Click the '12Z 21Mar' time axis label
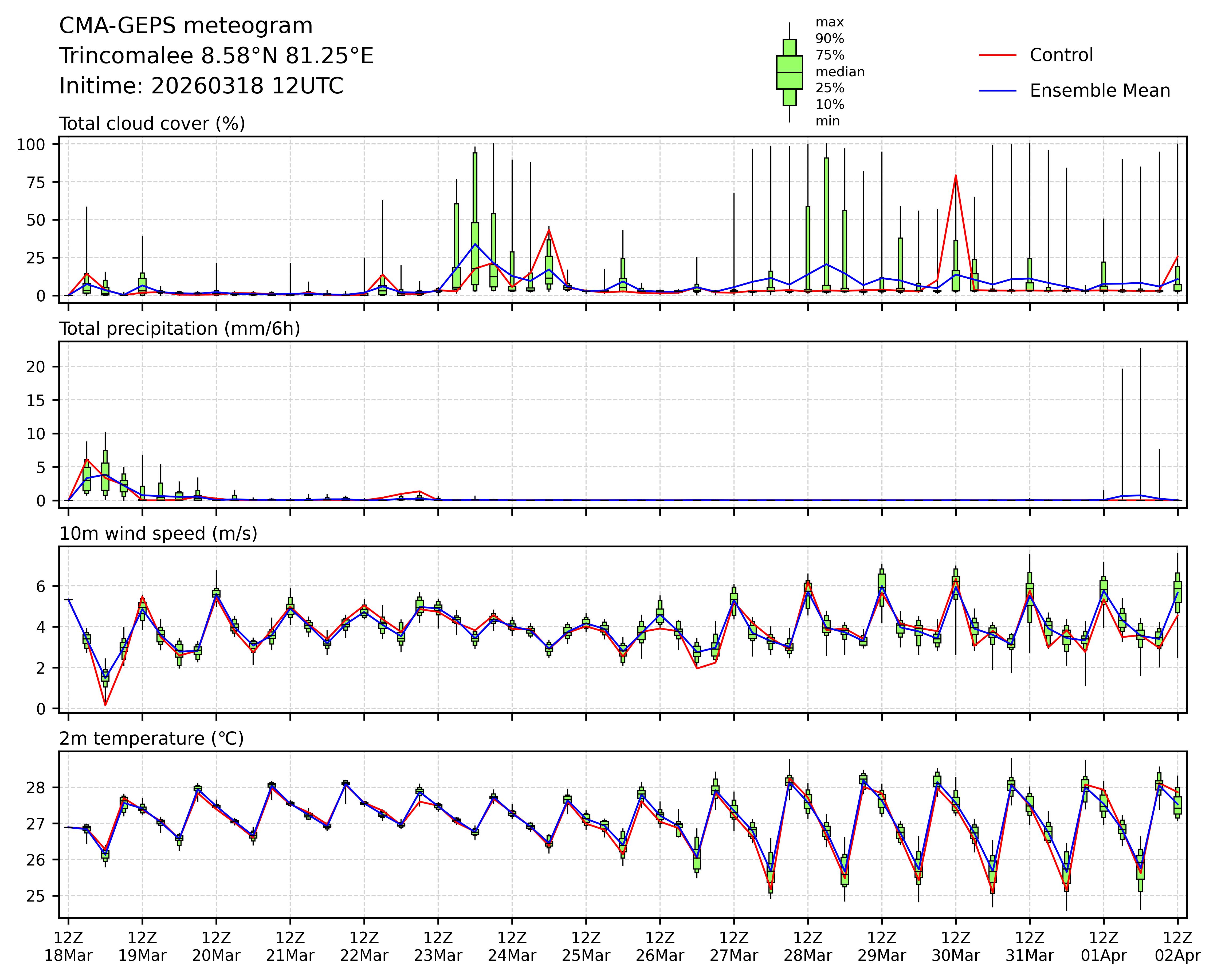Screen dimensions: 1217x980 point(290,947)
